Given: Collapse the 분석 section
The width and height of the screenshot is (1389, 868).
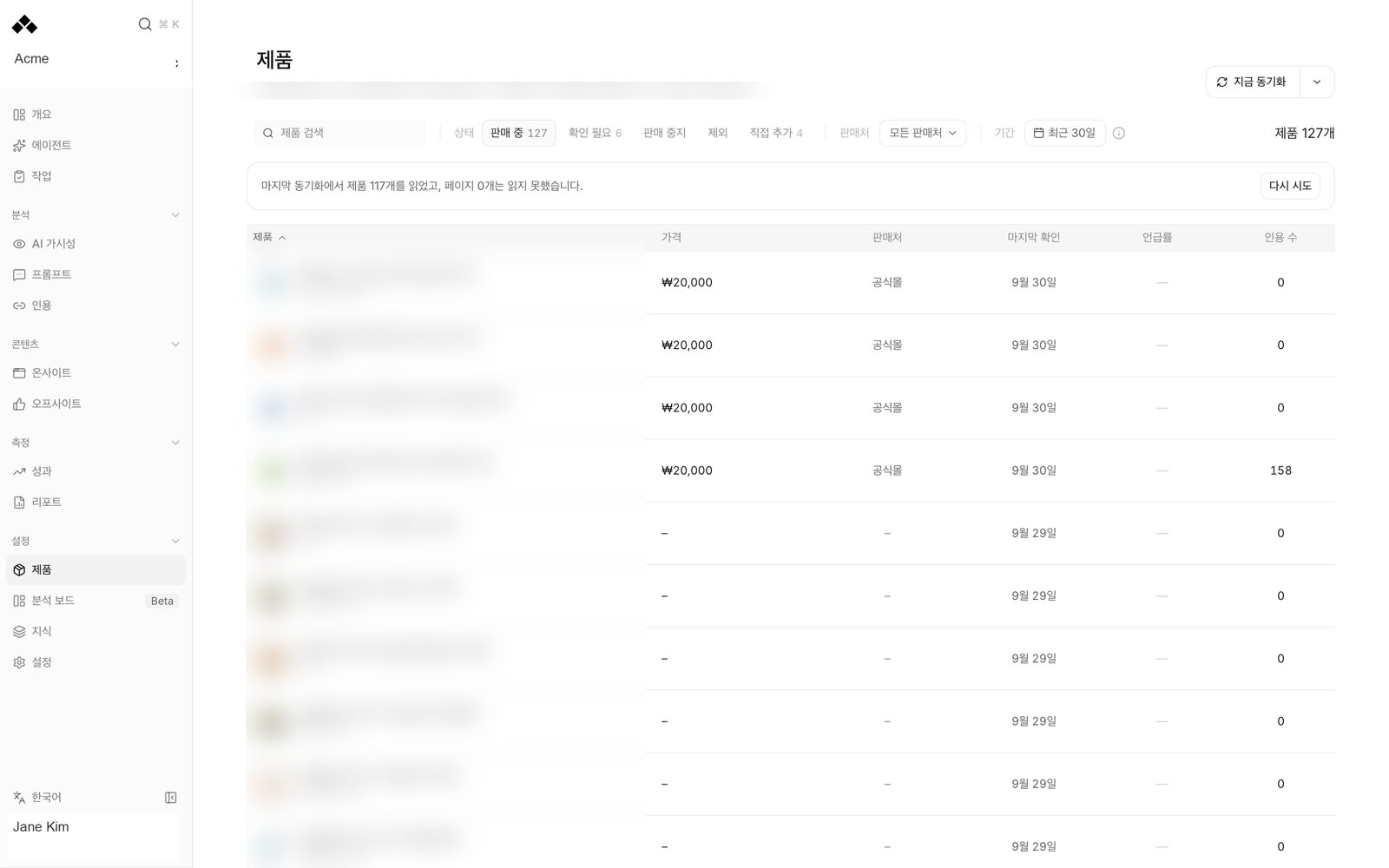Looking at the screenshot, I should 175,215.
